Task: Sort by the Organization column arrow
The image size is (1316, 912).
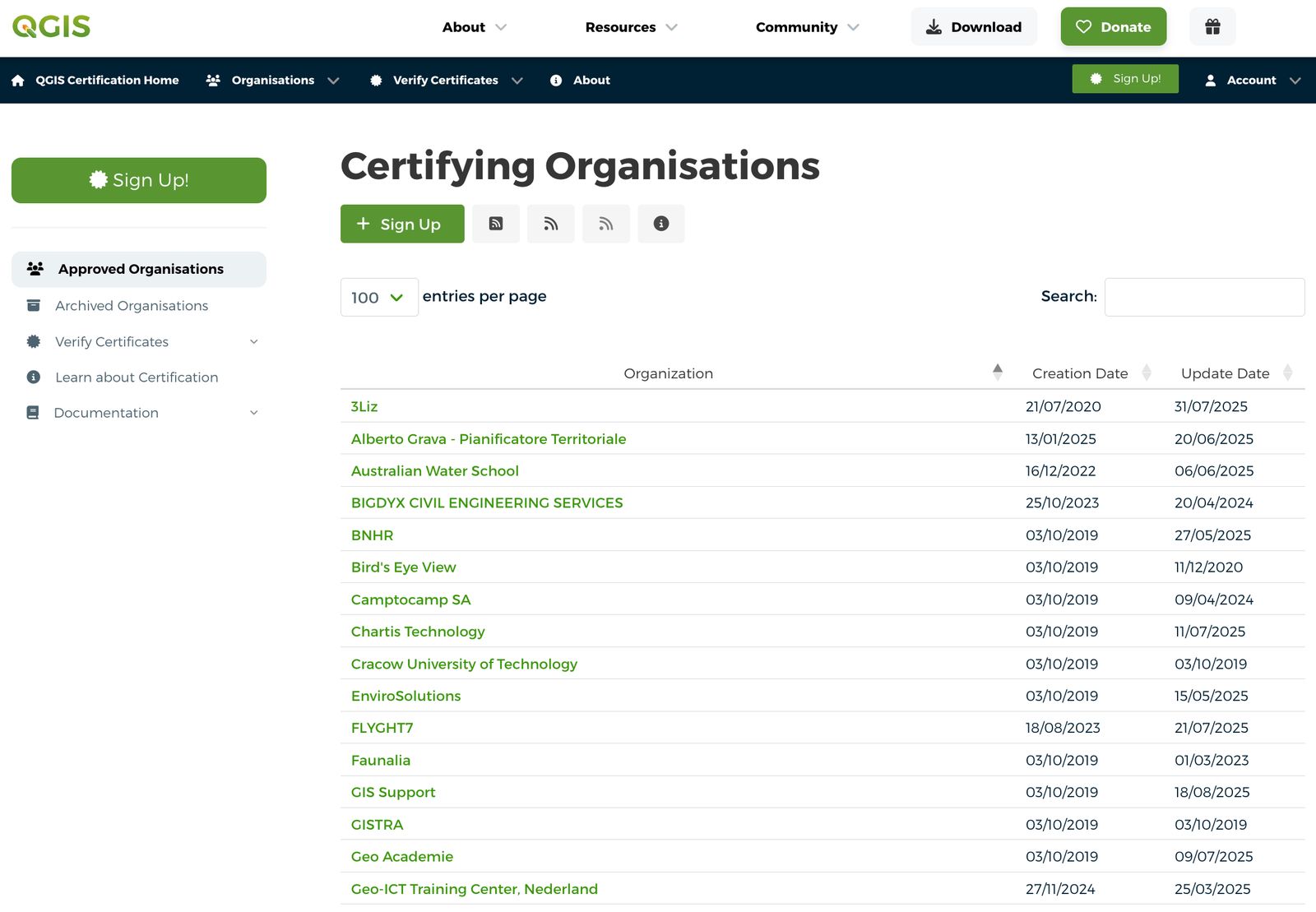Action: [x=998, y=373]
